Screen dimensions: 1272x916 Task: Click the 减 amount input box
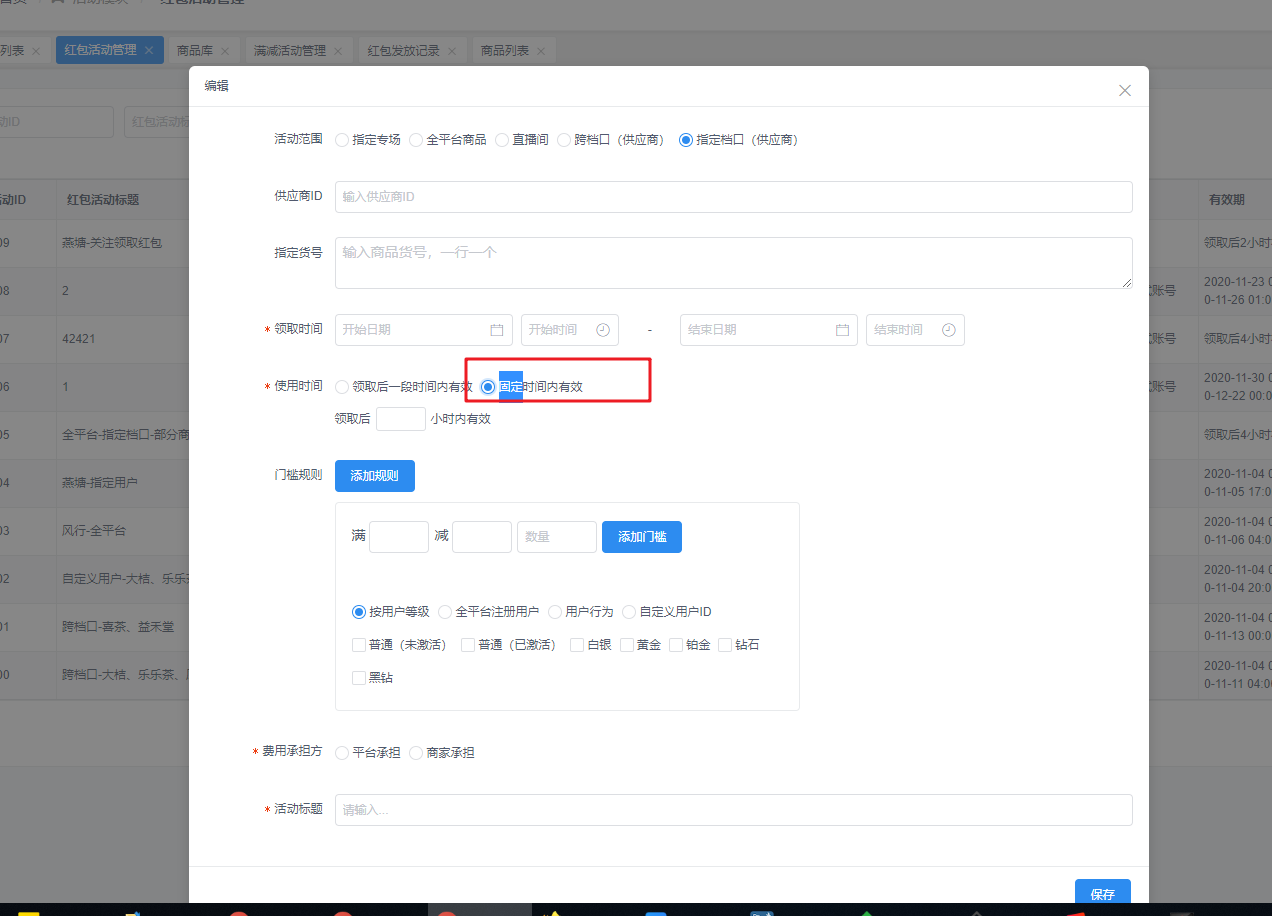tap(482, 537)
